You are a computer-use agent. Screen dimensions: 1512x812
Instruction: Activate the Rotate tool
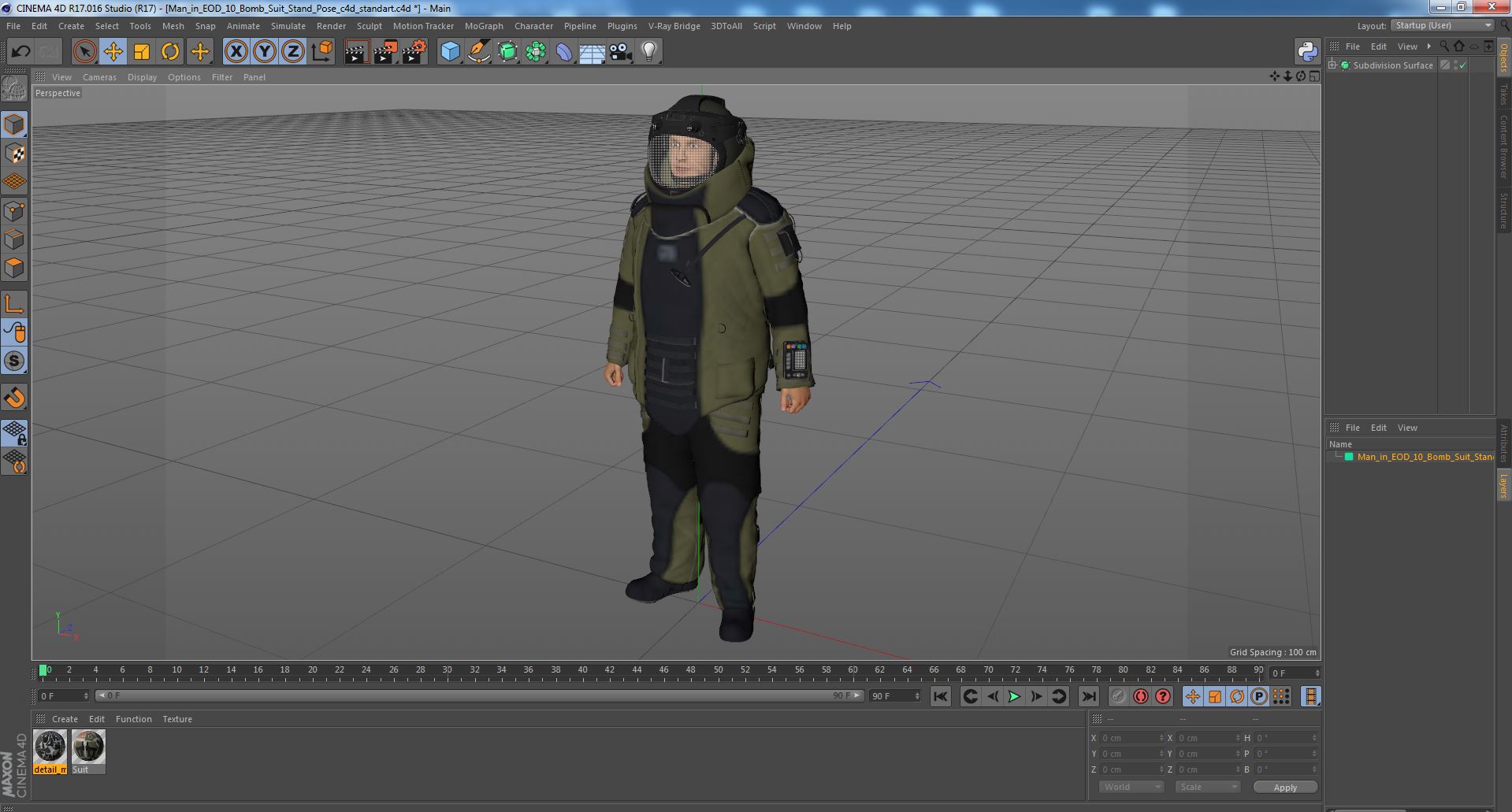[170, 52]
